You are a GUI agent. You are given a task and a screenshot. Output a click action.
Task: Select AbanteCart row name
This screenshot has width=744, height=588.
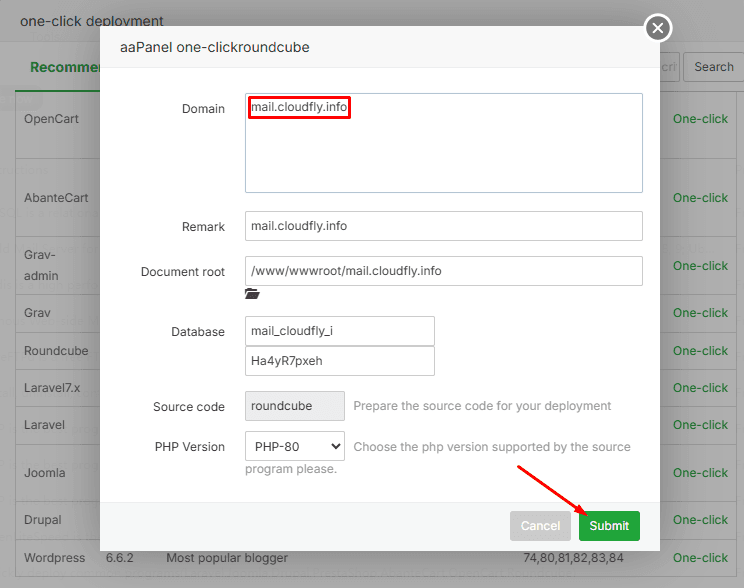tap(56, 197)
